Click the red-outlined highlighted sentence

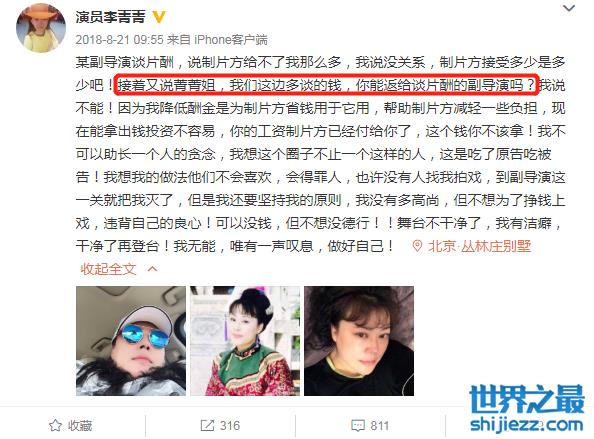[x=326, y=85]
